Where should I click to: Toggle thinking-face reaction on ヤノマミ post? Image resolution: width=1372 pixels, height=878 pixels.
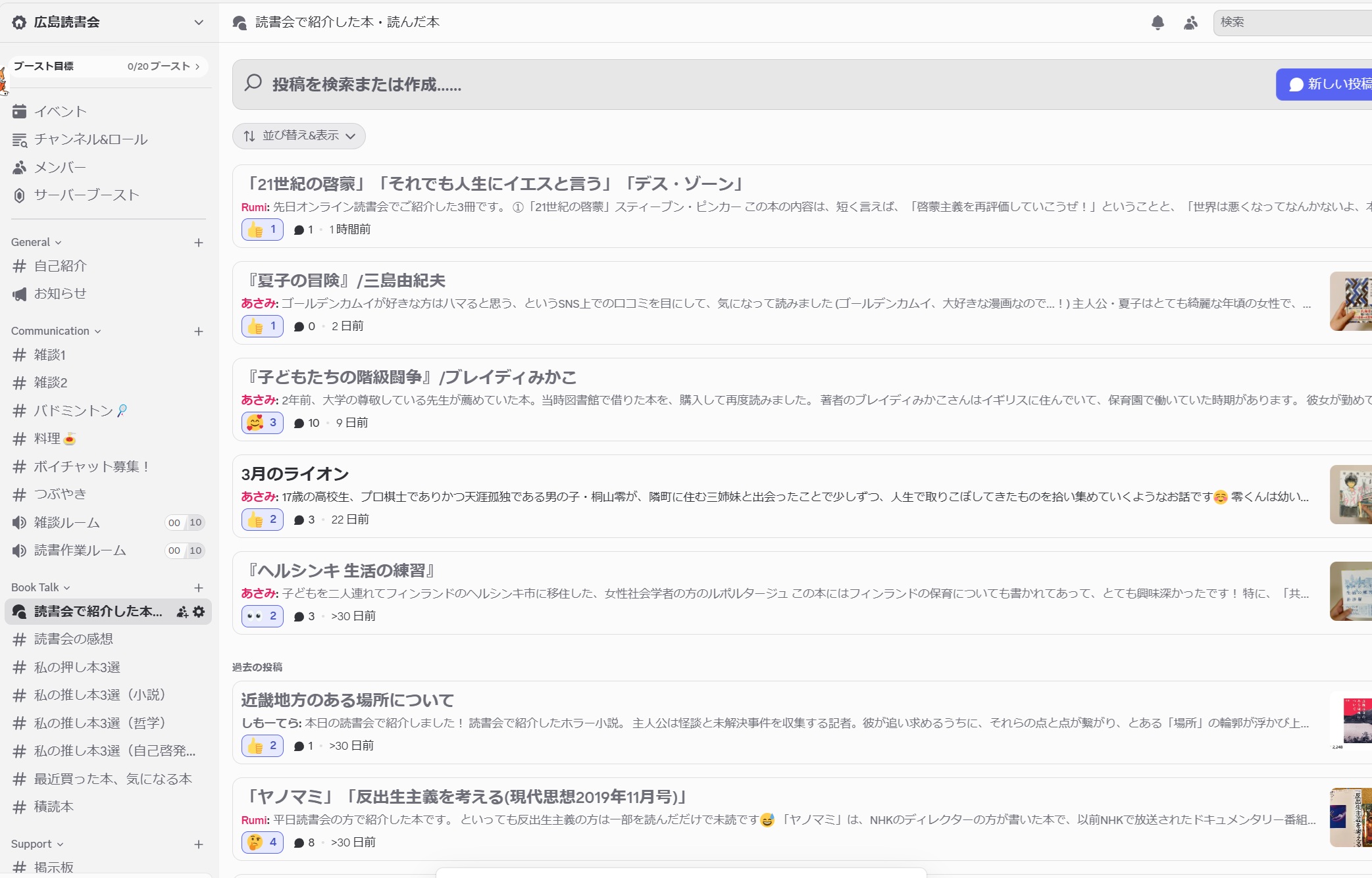click(x=262, y=842)
